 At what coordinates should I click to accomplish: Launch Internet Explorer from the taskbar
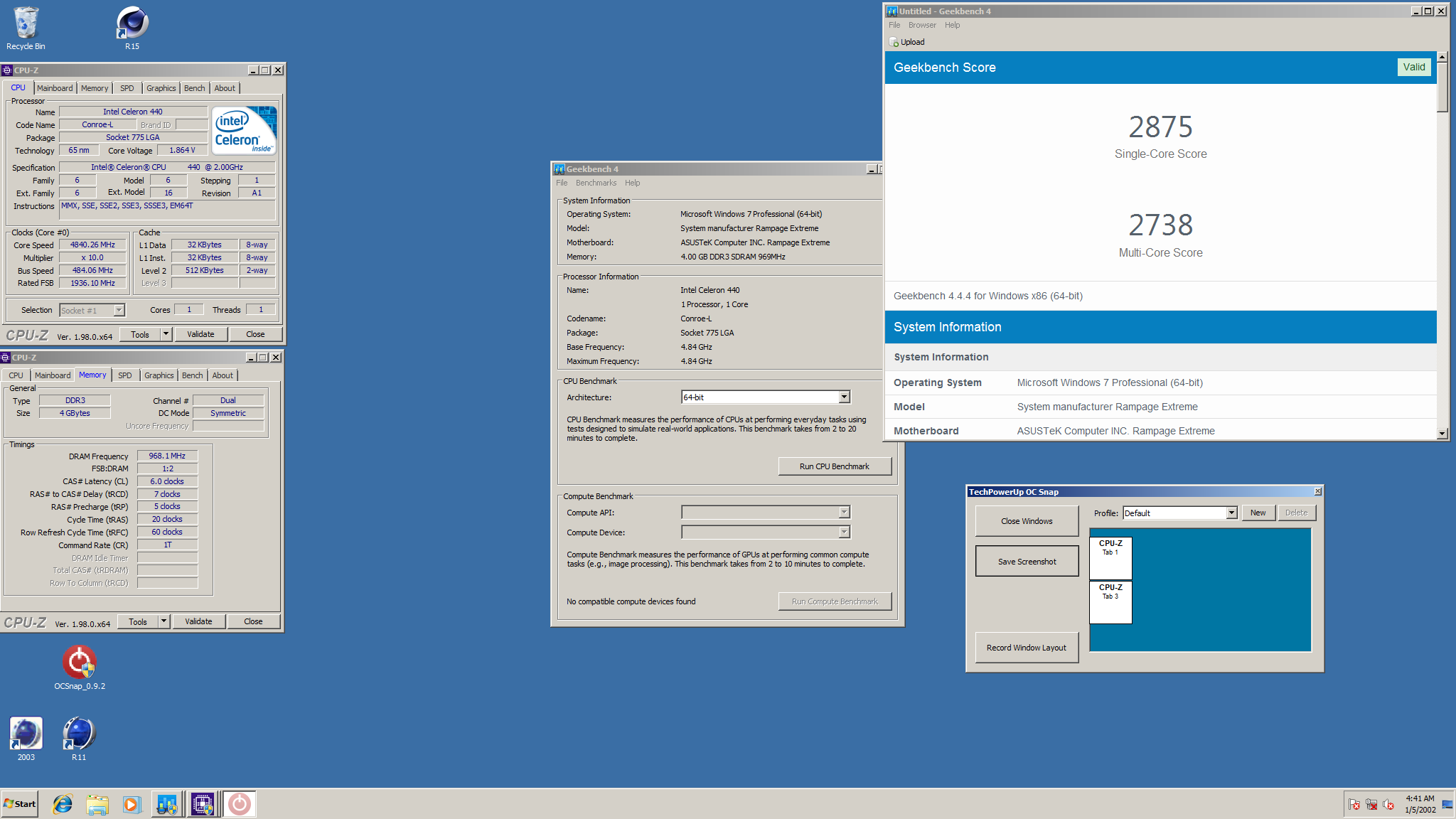pos(63,804)
